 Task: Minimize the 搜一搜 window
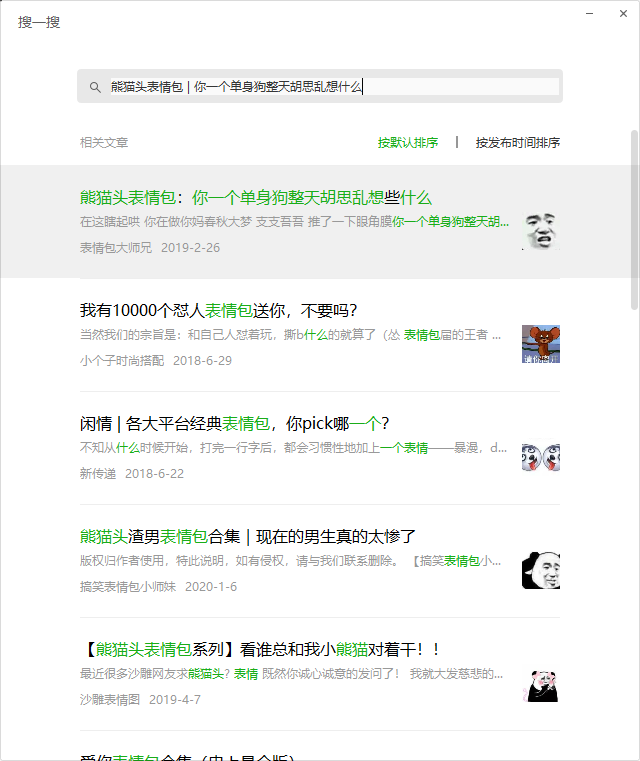coord(590,14)
